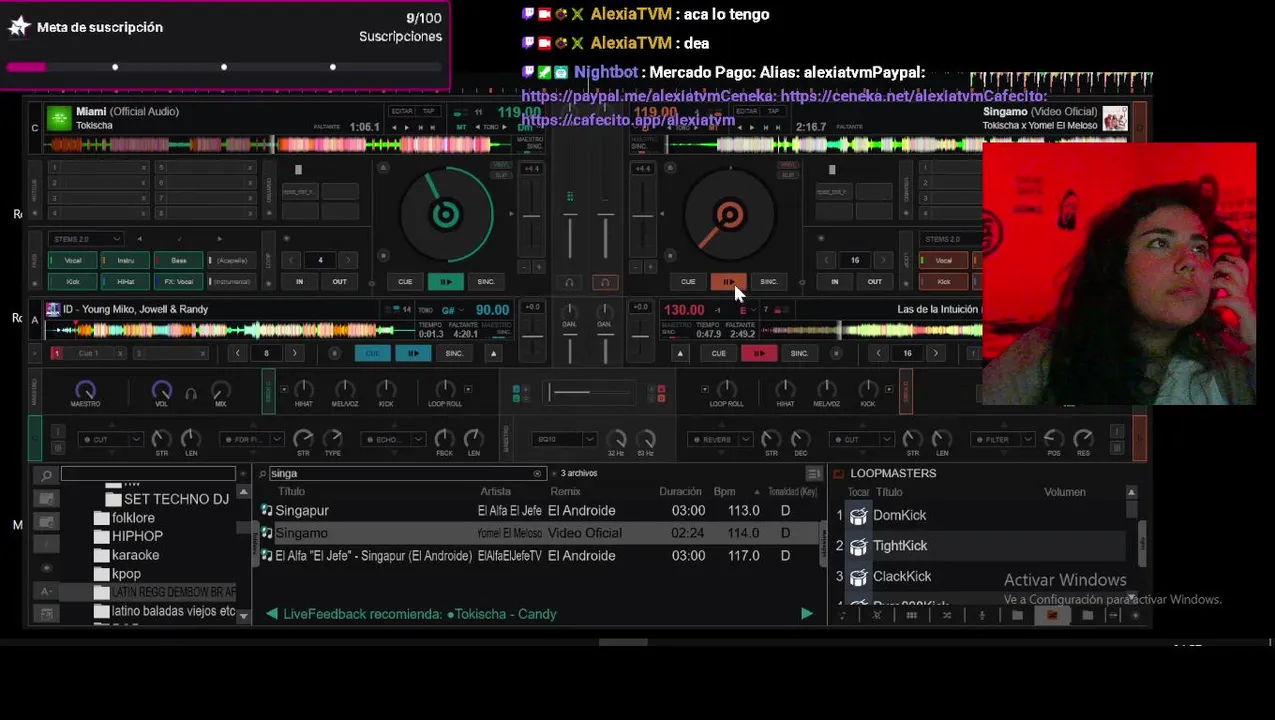Open the FOR FI... effect dropdown
The image size is (1275, 720).
point(251,439)
